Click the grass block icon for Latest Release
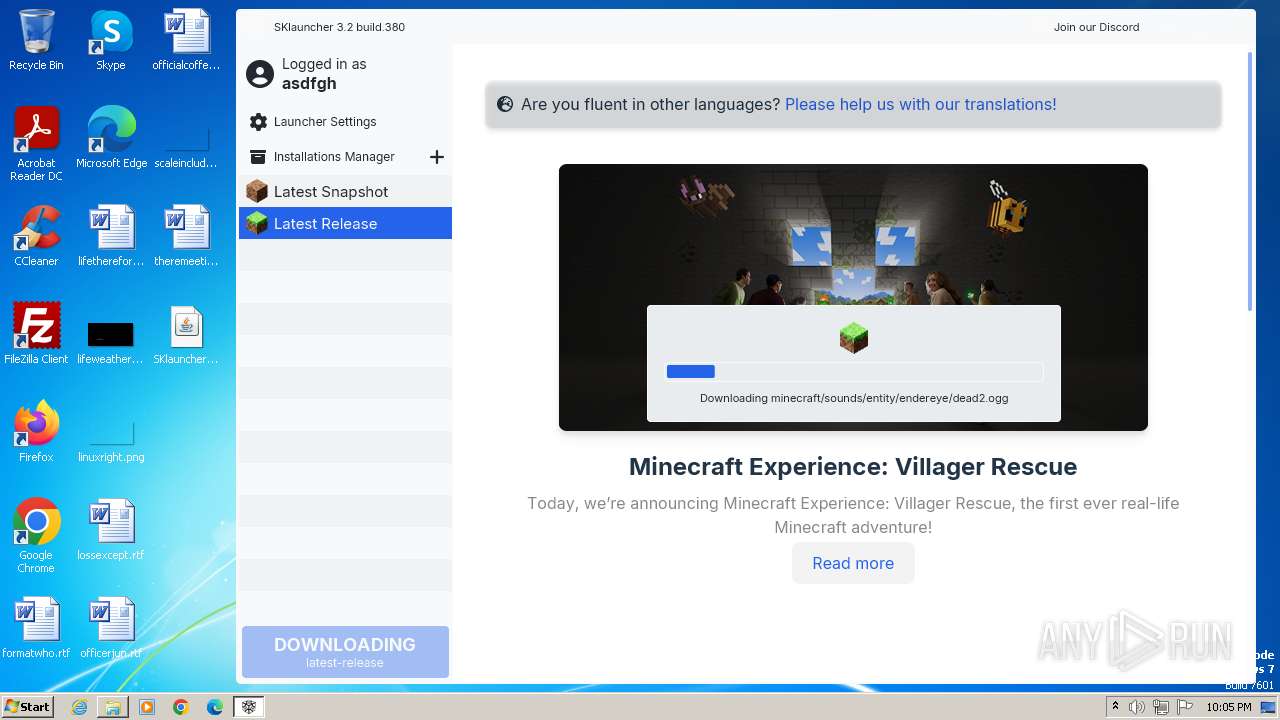The image size is (1280, 720). pos(257,223)
